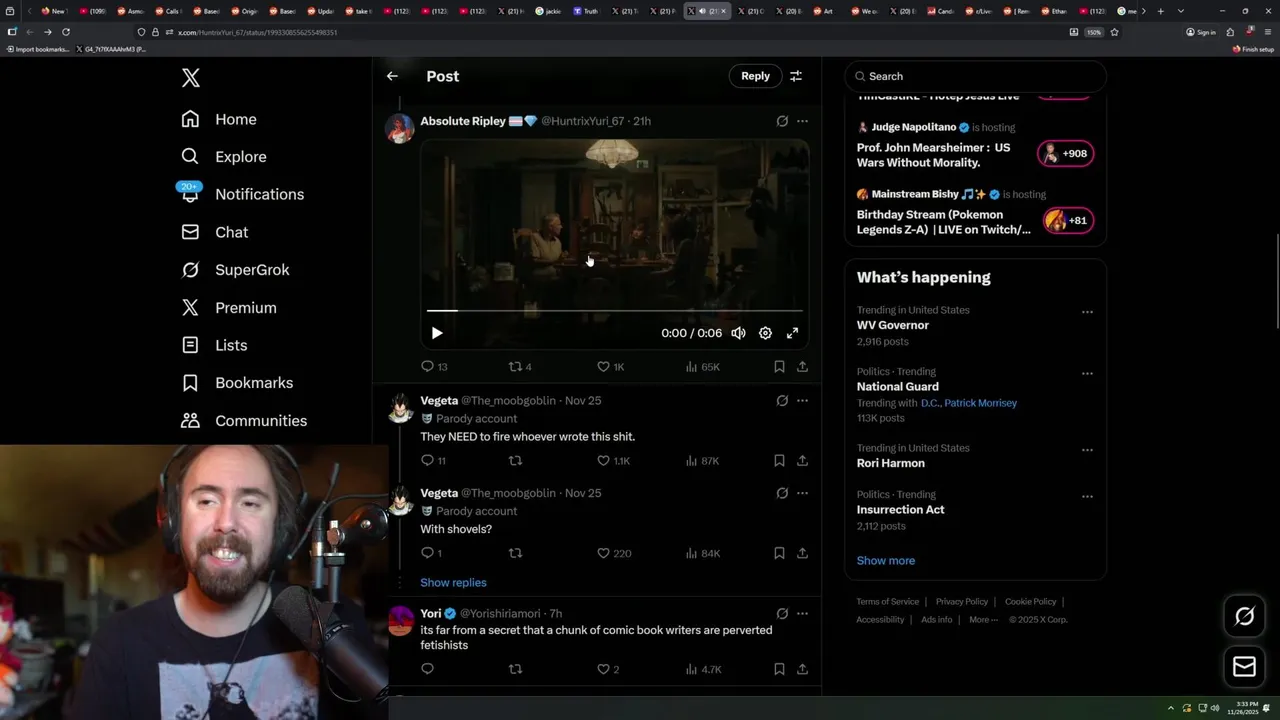
Task: Open Communities in sidebar
Action: [x=244, y=421]
